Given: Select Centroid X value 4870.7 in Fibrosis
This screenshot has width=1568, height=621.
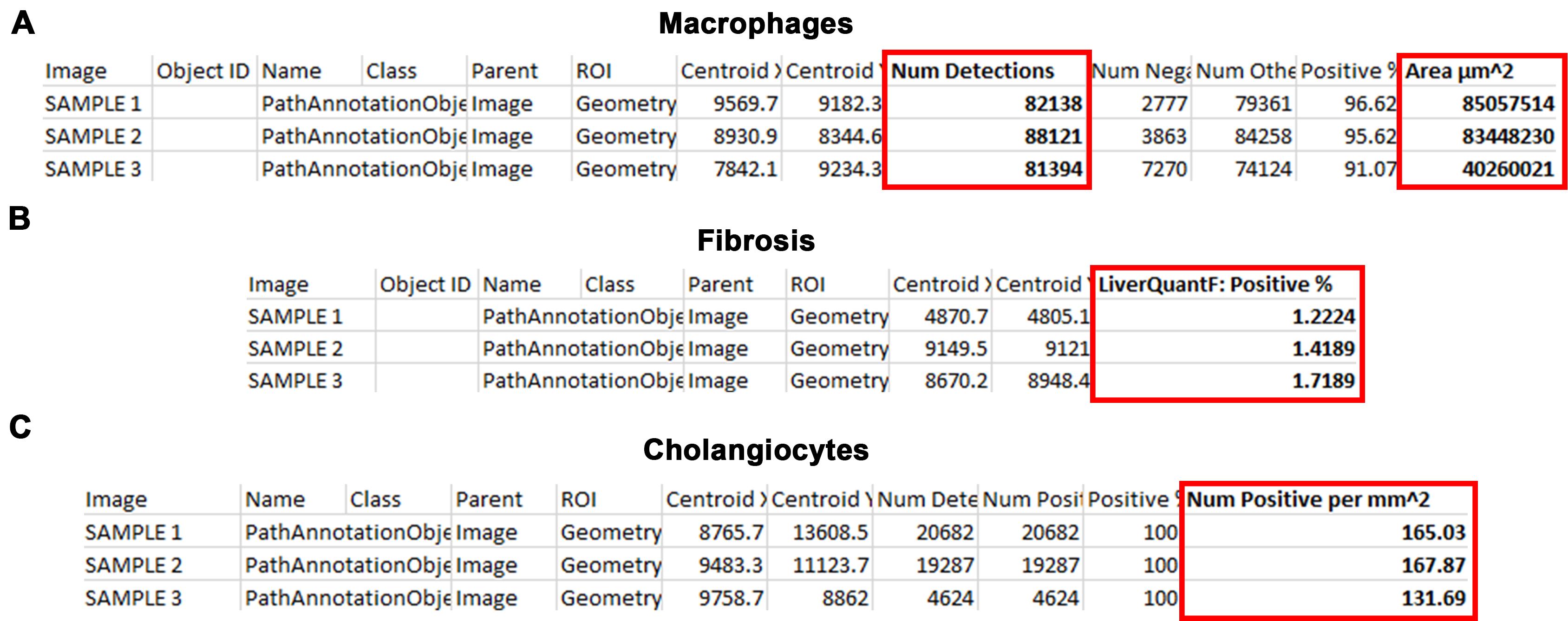Looking at the screenshot, I should click(956, 317).
